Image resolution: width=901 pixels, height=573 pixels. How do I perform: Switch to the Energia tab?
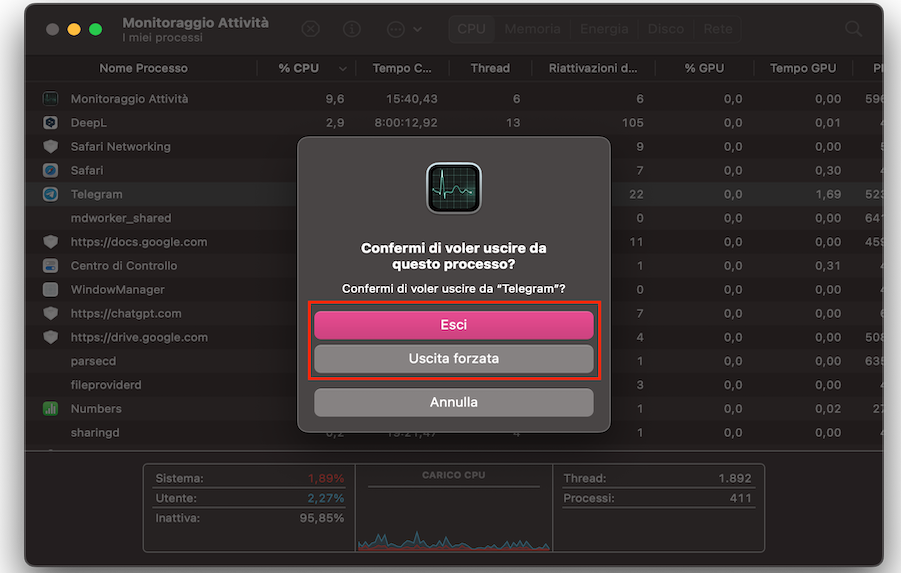coord(603,29)
